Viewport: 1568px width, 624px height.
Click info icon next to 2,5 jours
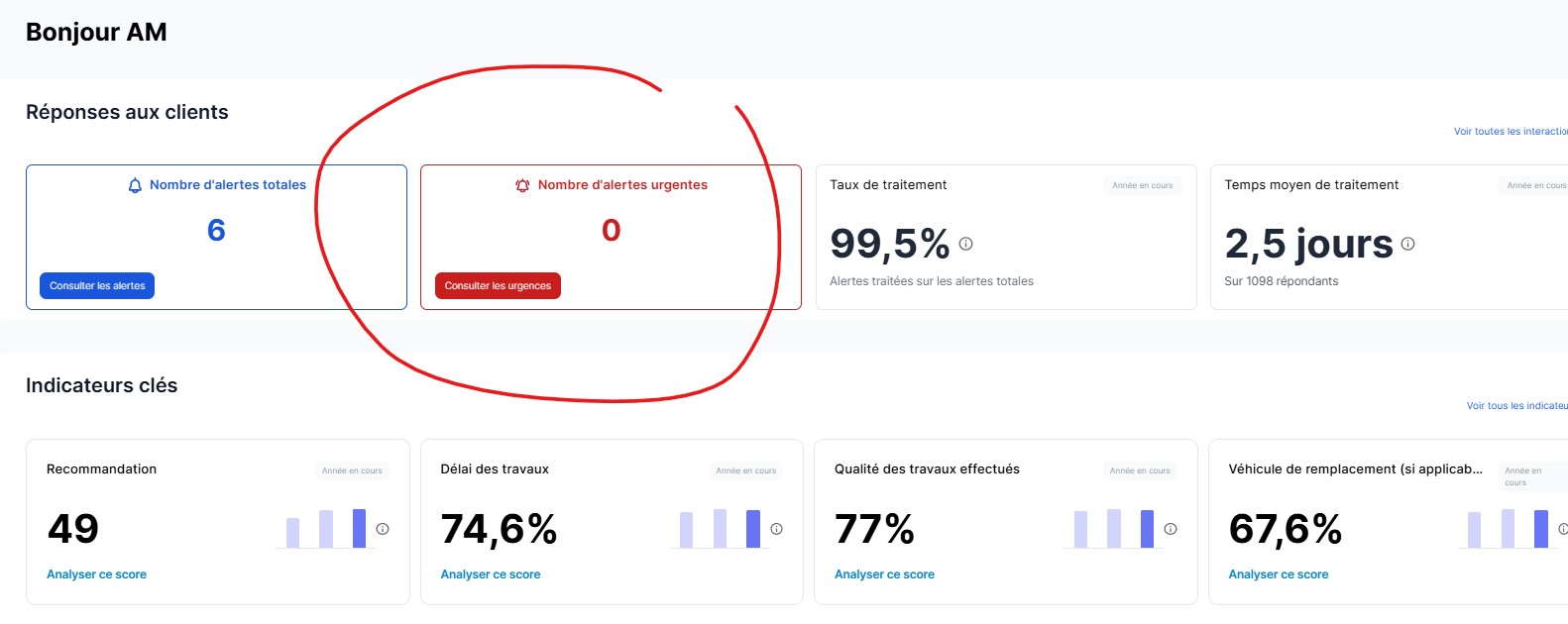click(x=1407, y=244)
